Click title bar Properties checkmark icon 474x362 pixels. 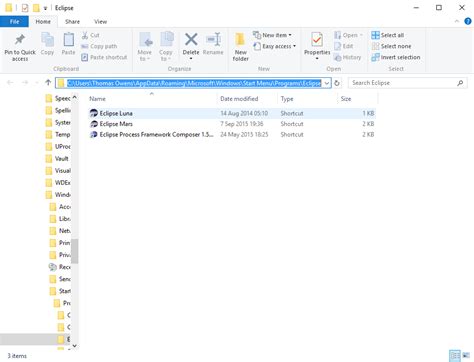tap(25, 7)
